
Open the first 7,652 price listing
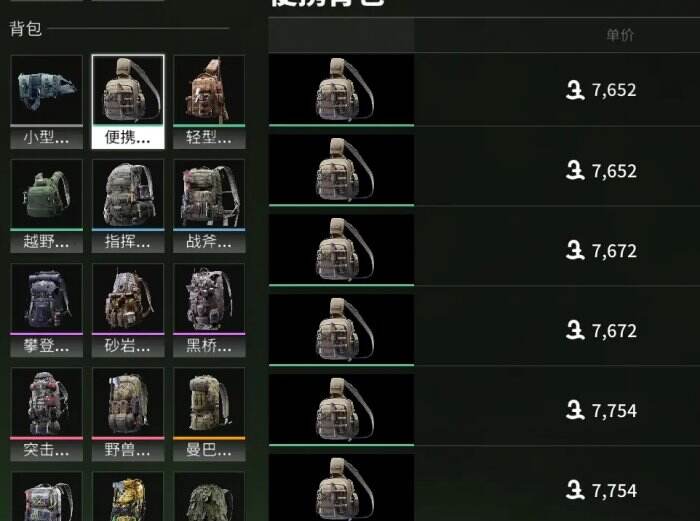tap(484, 90)
